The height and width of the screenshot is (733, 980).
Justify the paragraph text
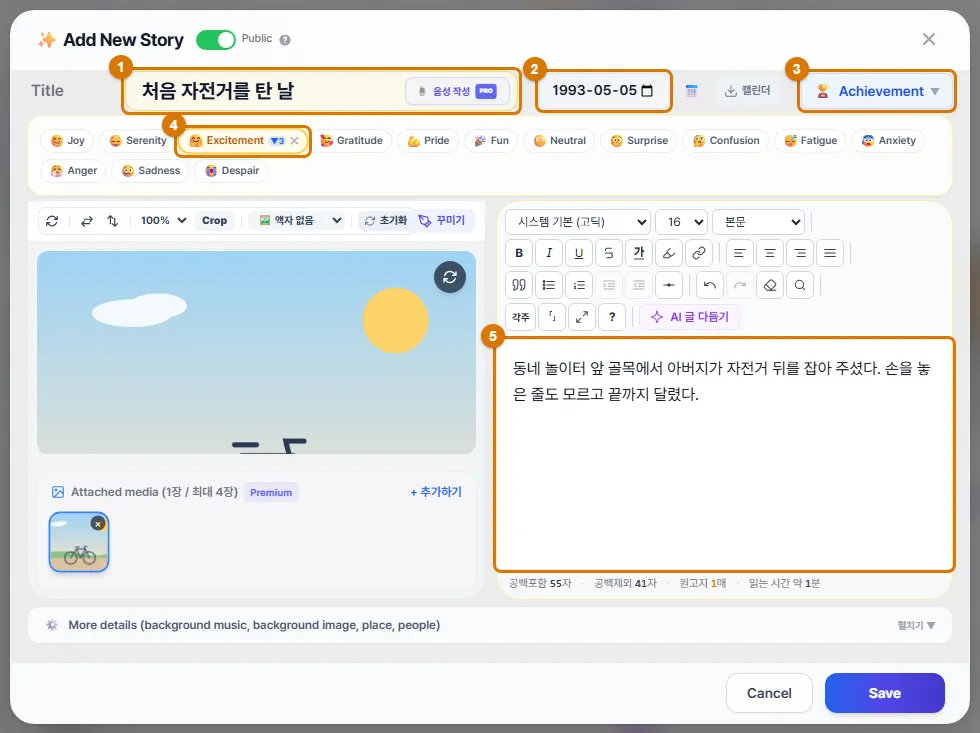pyautogui.click(x=830, y=253)
